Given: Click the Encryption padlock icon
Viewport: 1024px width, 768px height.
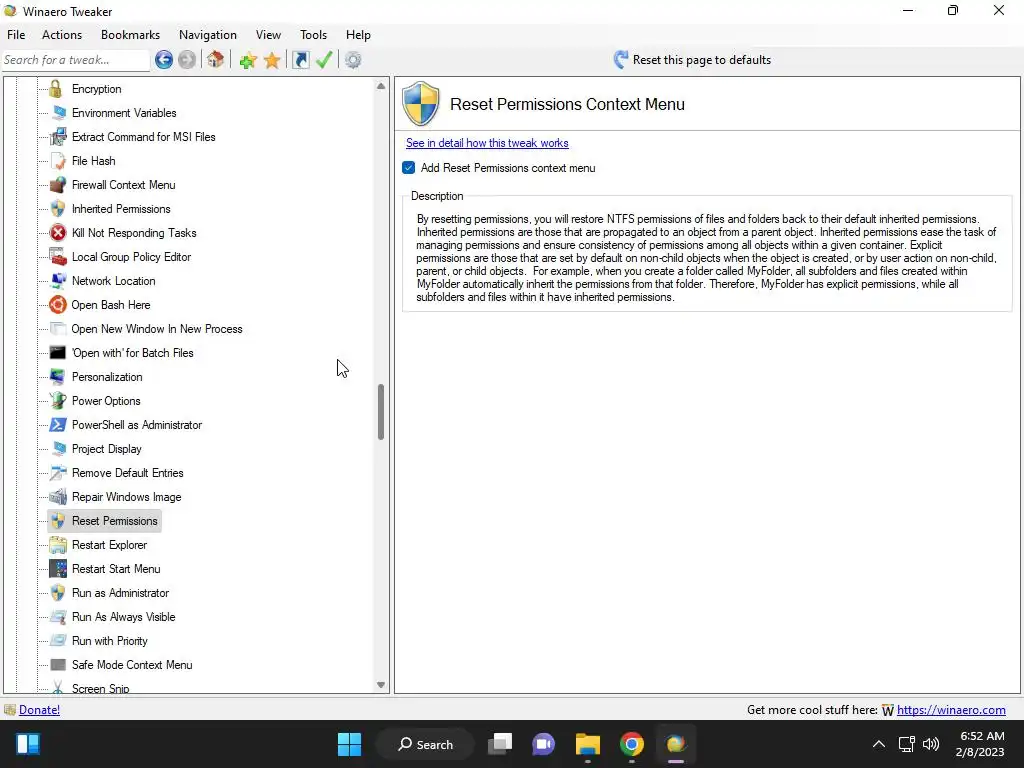Looking at the screenshot, I should coord(56,89).
